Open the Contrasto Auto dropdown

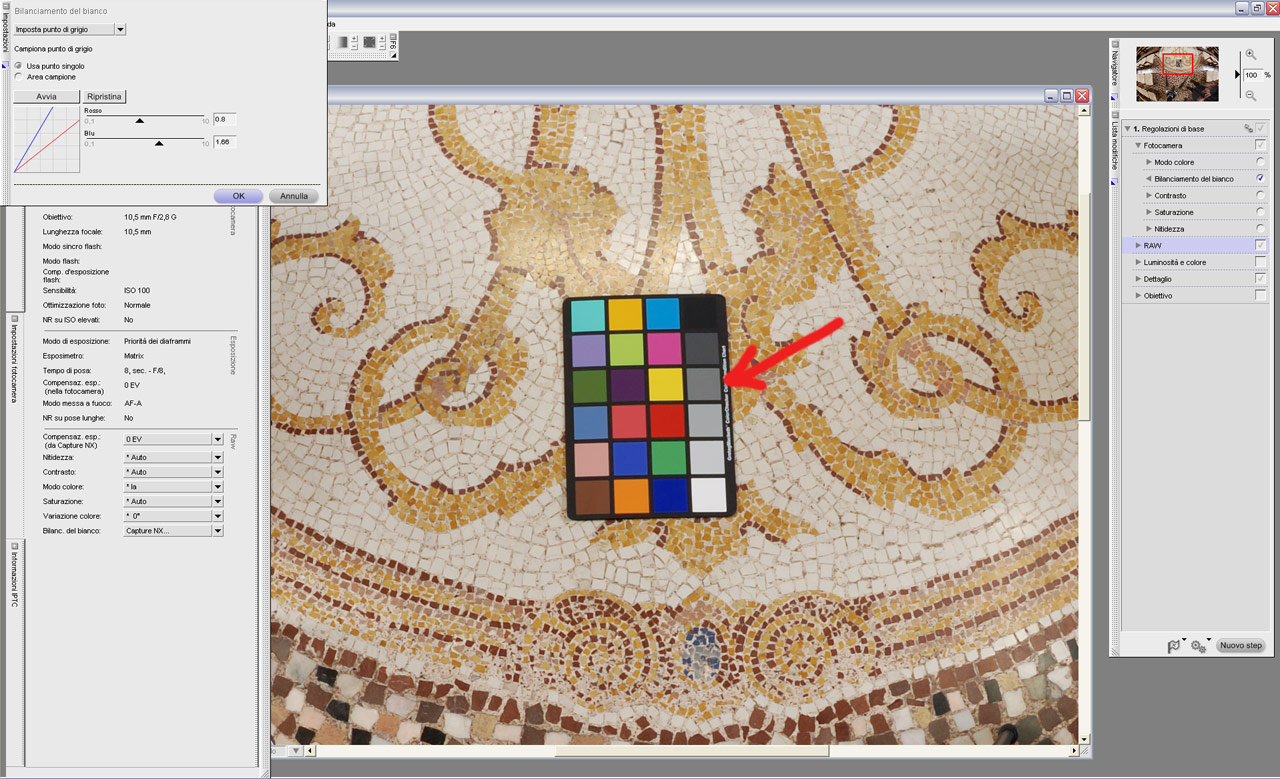pyautogui.click(x=173, y=472)
